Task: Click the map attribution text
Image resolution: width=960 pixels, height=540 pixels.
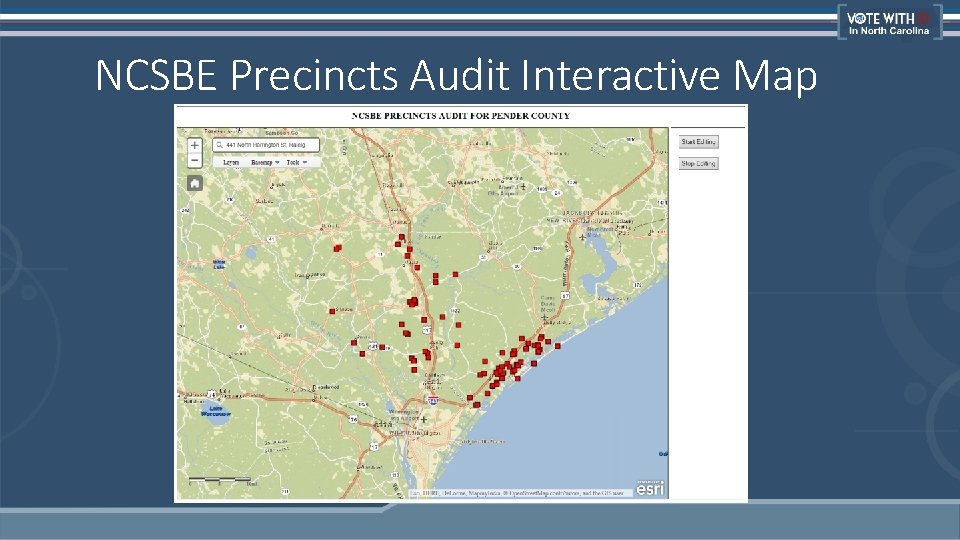Action: 520,493
